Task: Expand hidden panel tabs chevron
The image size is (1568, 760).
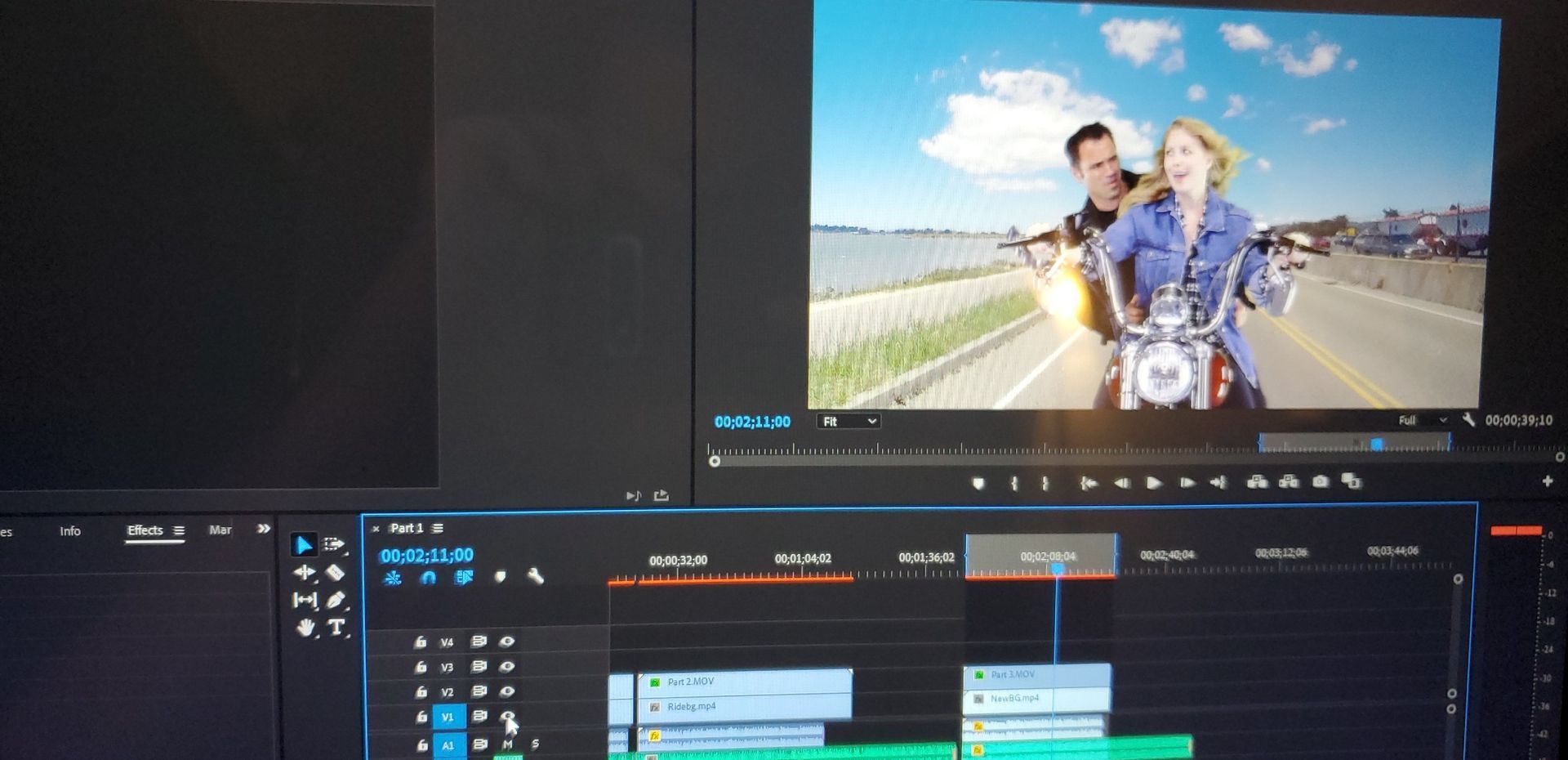Action: pos(263,529)
